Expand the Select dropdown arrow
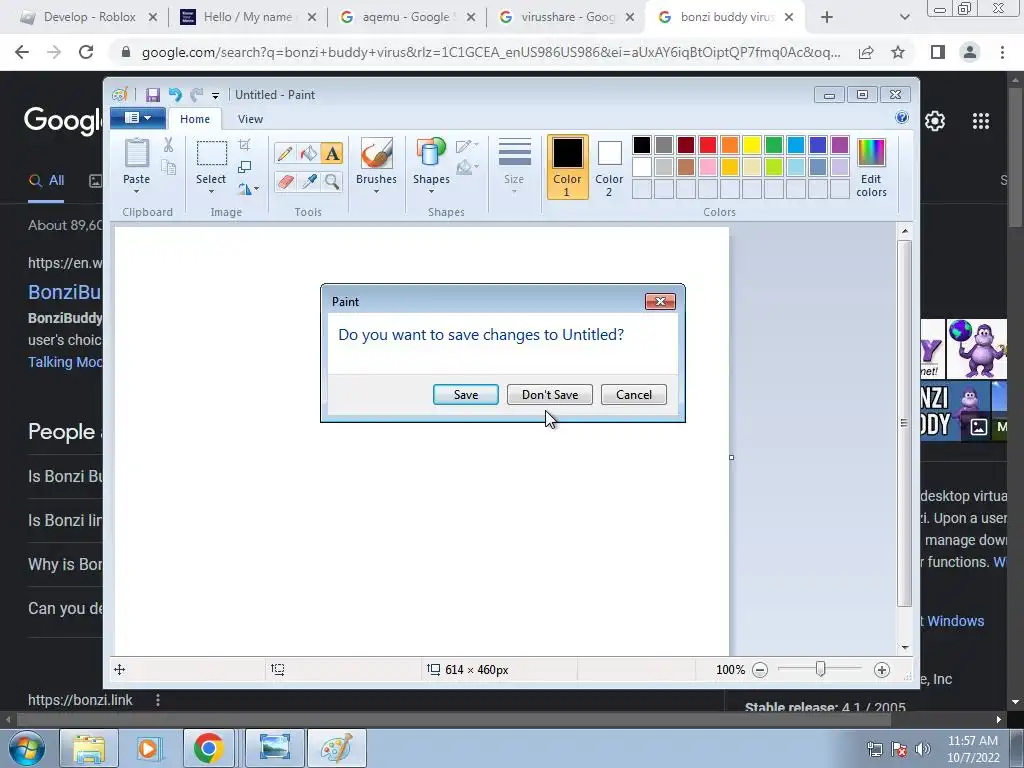The height and width of the screenshot is (768, 1024). click(x=211, y=191)
